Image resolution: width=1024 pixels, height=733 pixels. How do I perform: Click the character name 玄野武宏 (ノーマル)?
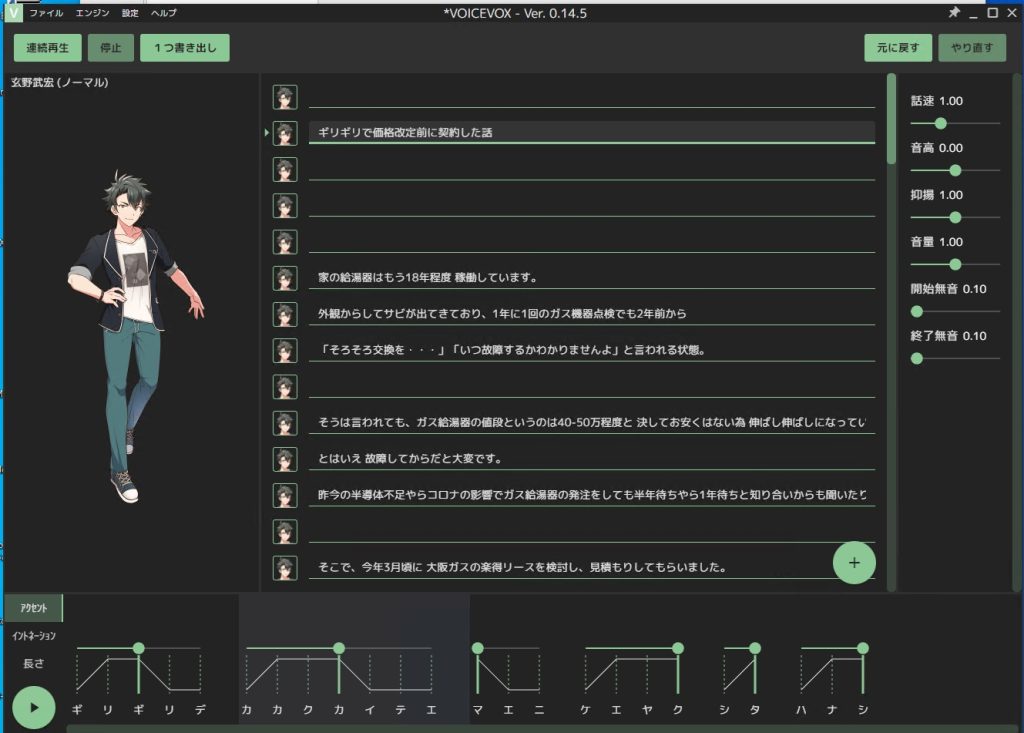pyautogui.click(x=59, y=83)
